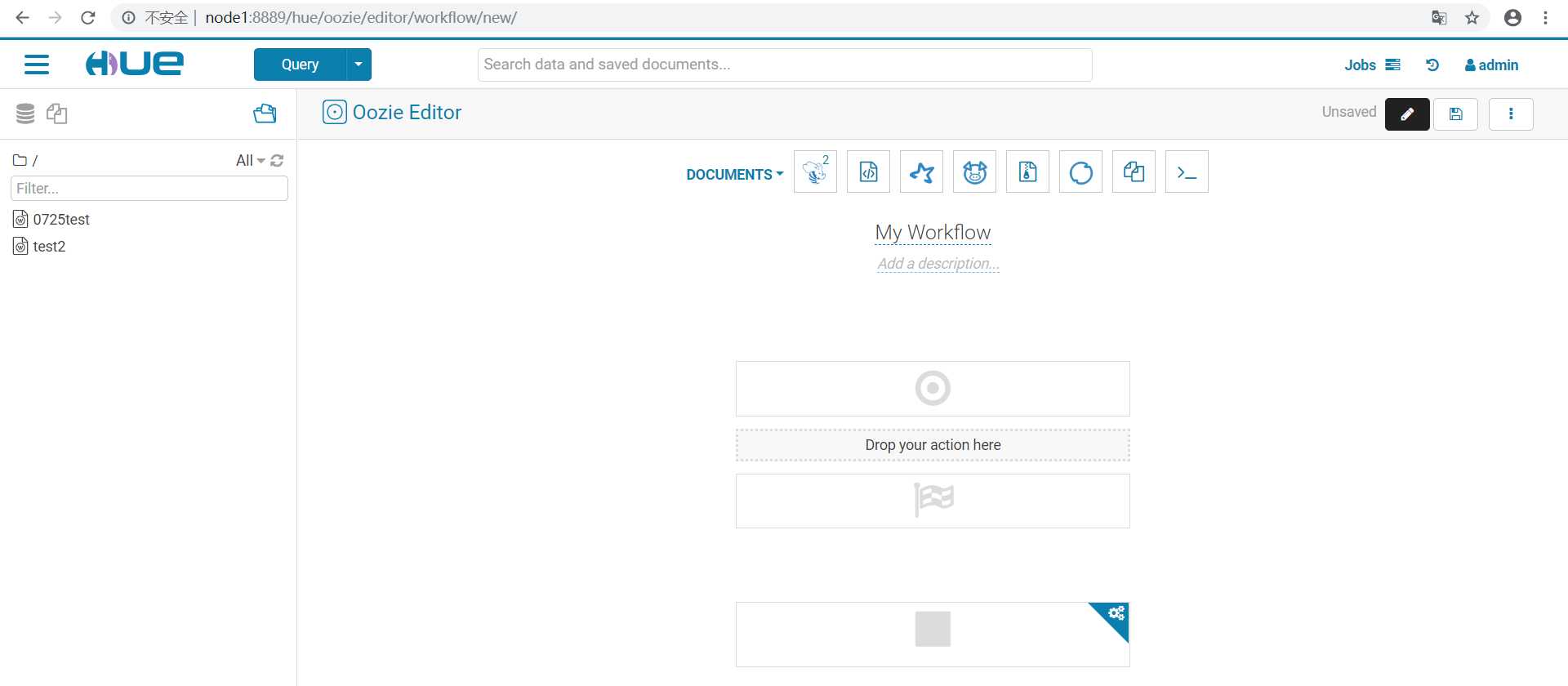1568x686 pixels.
Task: Toggle the edit mode pencil button
Action: coord(1407,114)
